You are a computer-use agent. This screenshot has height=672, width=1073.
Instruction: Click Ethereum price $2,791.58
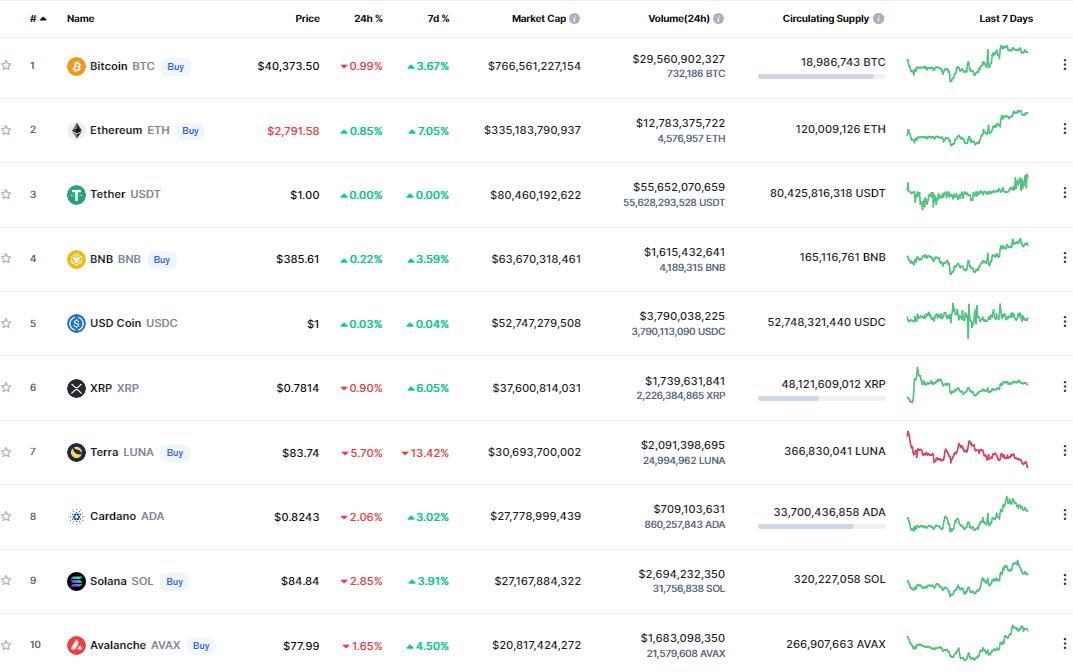[x=293, y=131]
